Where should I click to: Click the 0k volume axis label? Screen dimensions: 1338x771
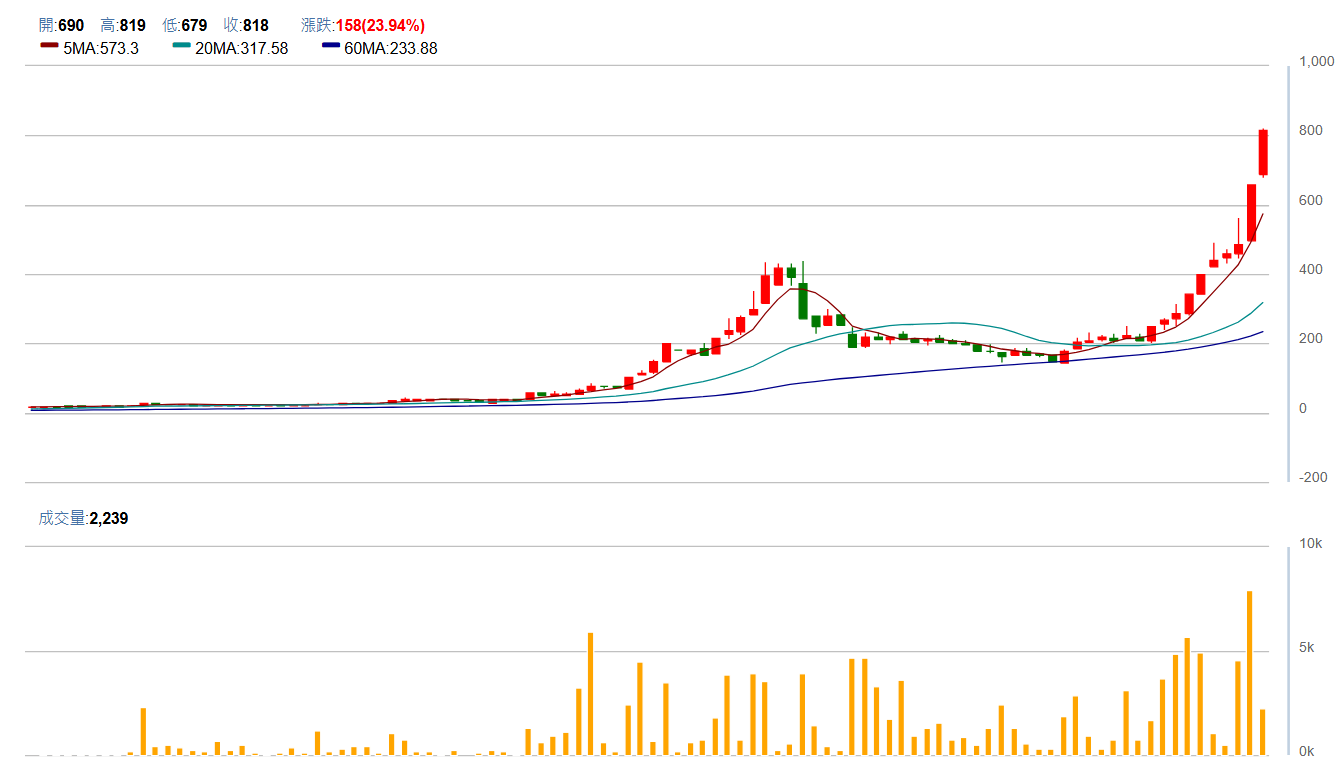(x=1307, y=752)
